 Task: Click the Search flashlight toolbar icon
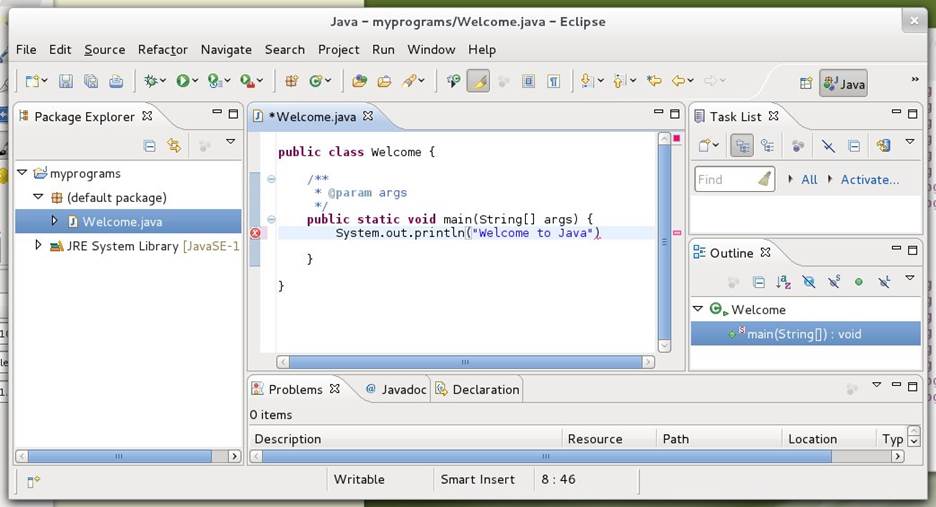[410, 81]
